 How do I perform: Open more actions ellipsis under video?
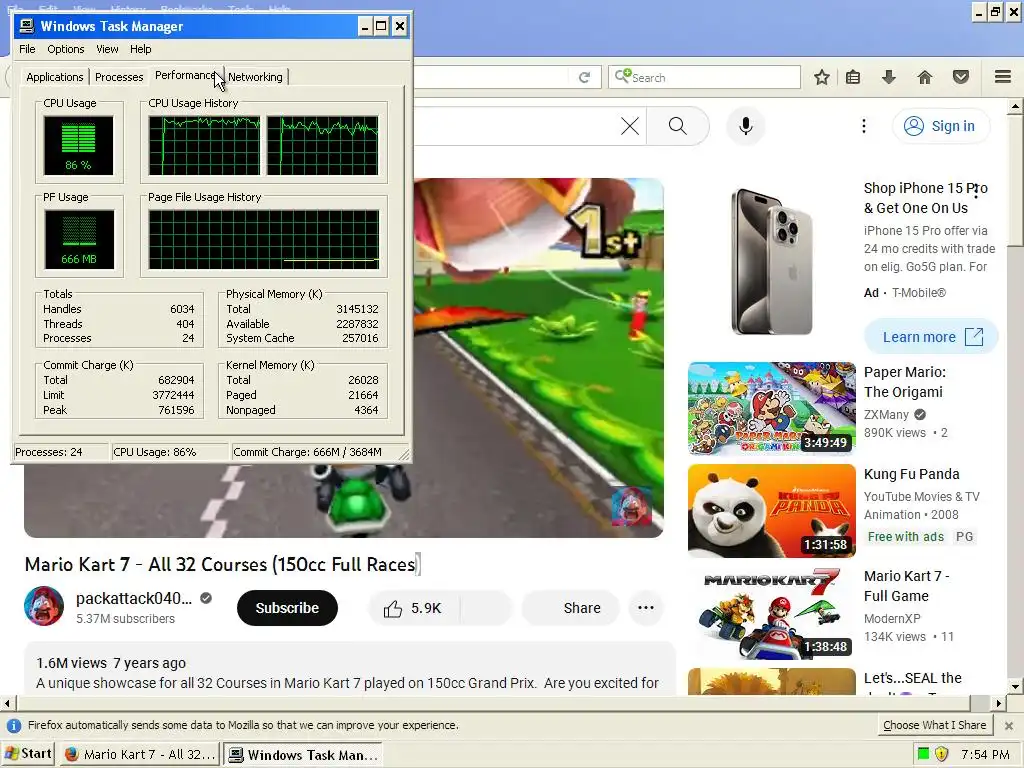[646, 608]
